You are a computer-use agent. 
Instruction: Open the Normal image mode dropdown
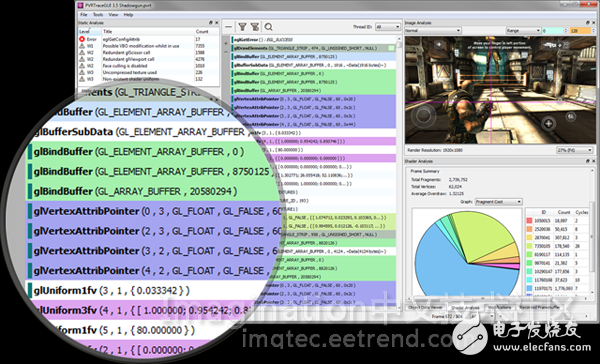(433, 30)
